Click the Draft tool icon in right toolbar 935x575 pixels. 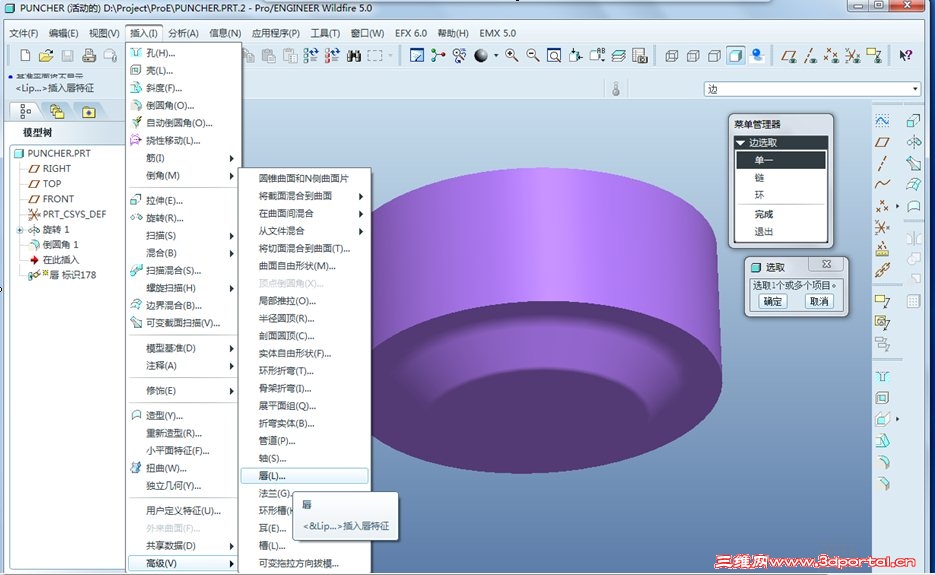[x=882, y=441]
